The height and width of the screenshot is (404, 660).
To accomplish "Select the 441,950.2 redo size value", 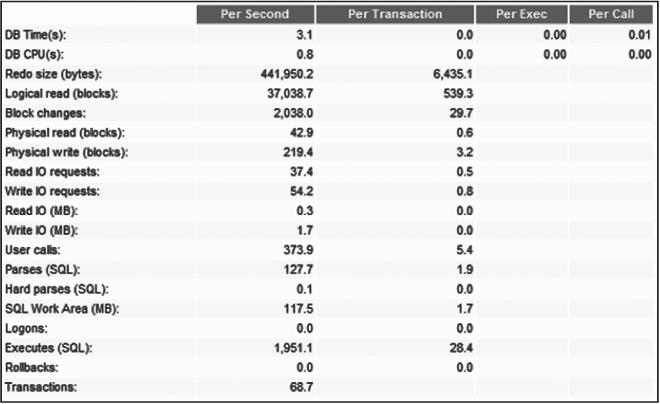I will 286,75.
